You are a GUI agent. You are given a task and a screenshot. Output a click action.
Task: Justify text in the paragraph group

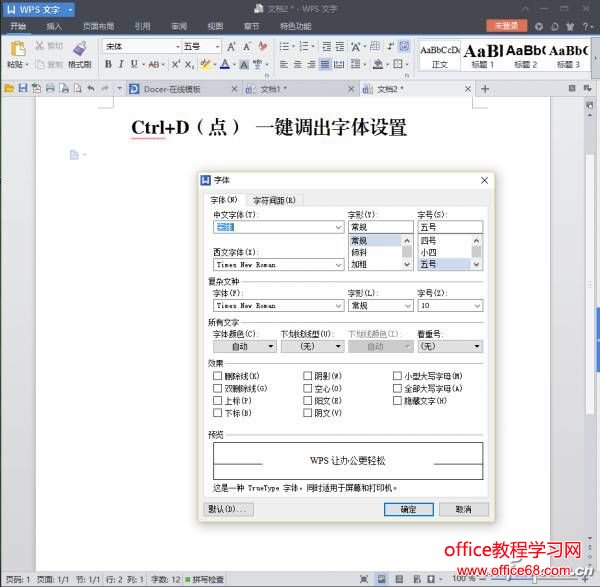coord(325,64)
